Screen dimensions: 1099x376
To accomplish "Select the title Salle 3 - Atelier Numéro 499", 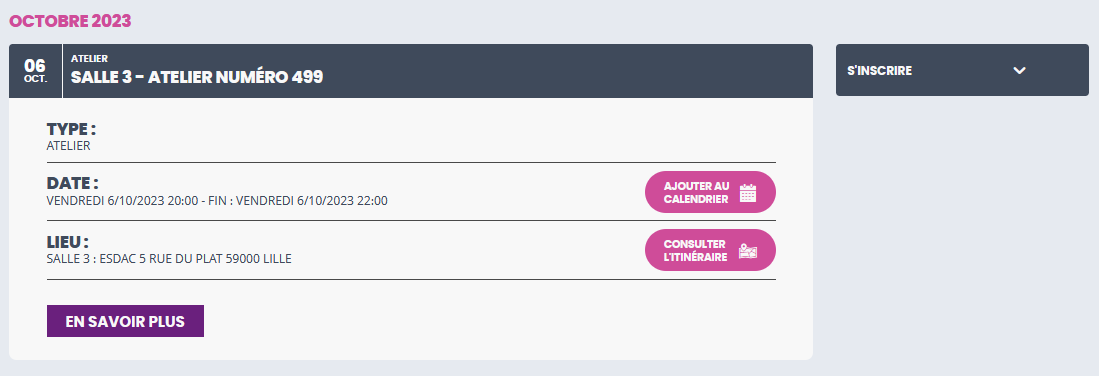I will pos(197,77).
